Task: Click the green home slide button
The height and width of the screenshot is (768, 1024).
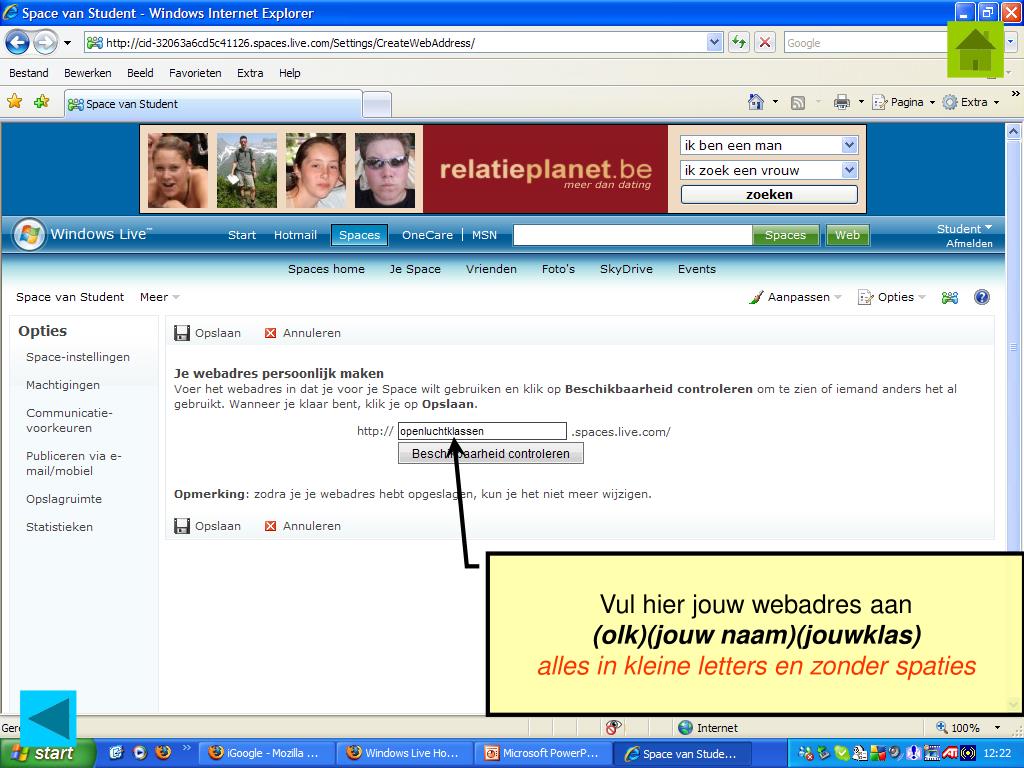Action: (x=976, y=49)
